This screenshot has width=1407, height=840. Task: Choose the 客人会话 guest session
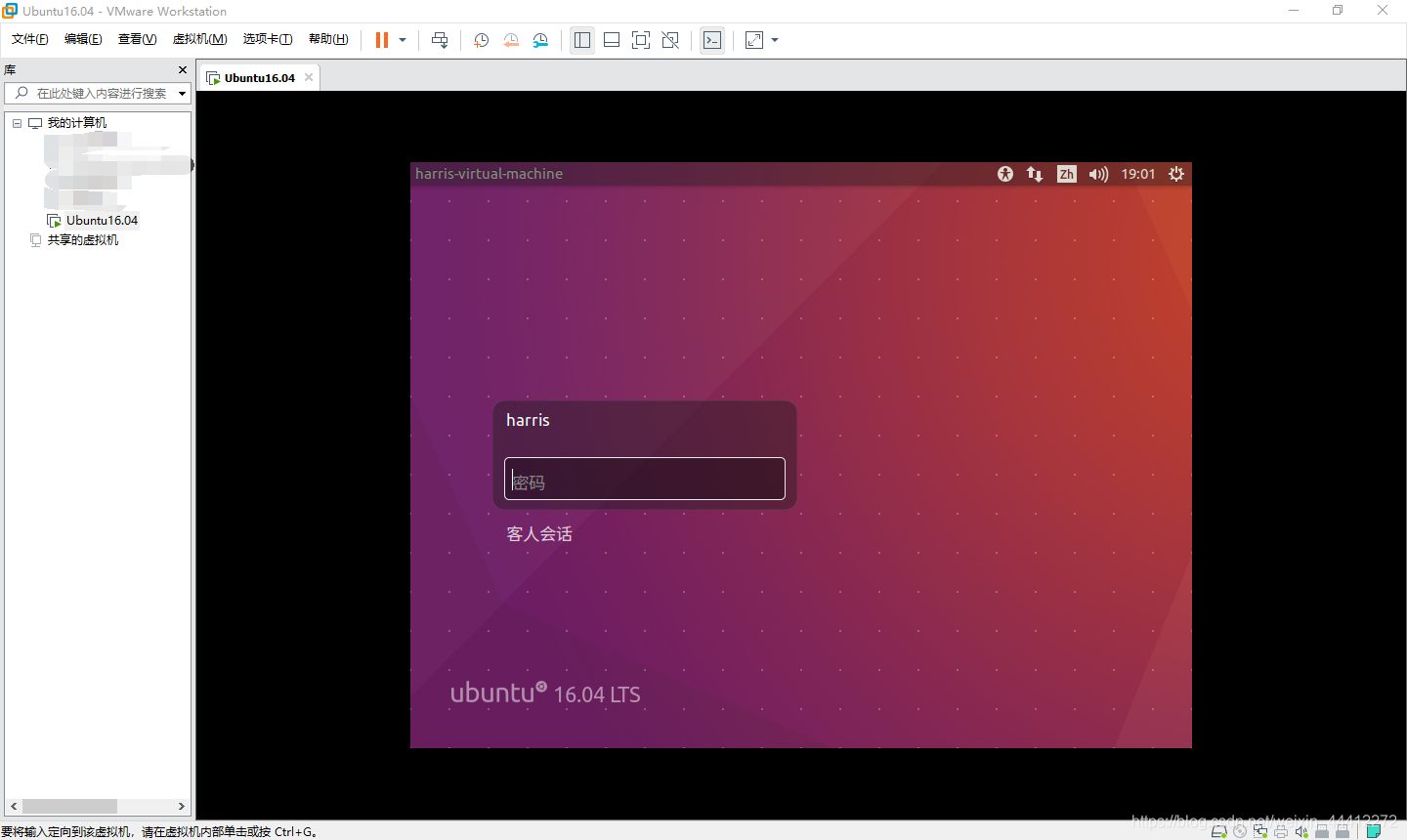coord(539,534)
